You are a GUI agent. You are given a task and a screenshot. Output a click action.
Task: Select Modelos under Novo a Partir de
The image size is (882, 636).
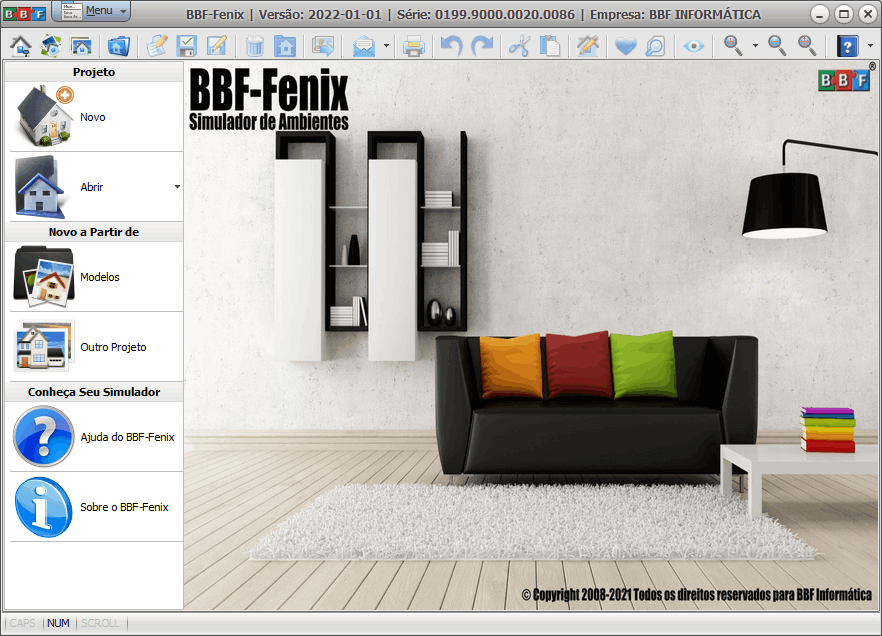(96, 277)
